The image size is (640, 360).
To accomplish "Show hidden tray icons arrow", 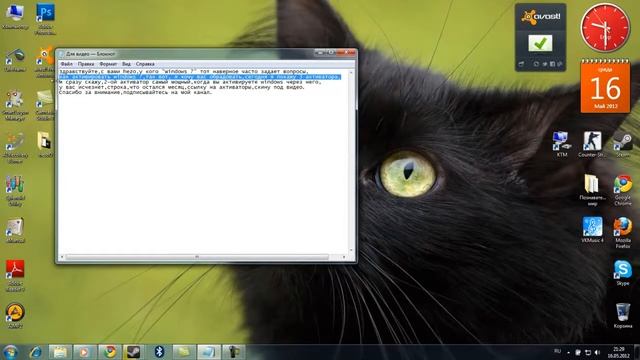I will point(568,352).
